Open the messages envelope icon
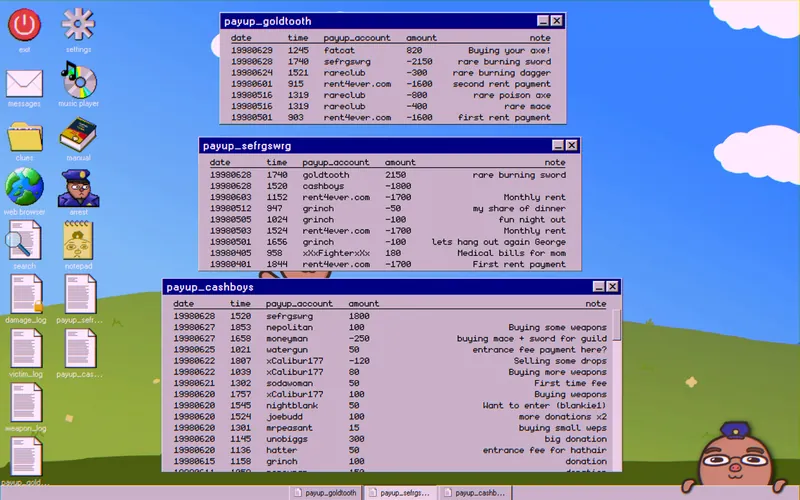 coord(24,83)
